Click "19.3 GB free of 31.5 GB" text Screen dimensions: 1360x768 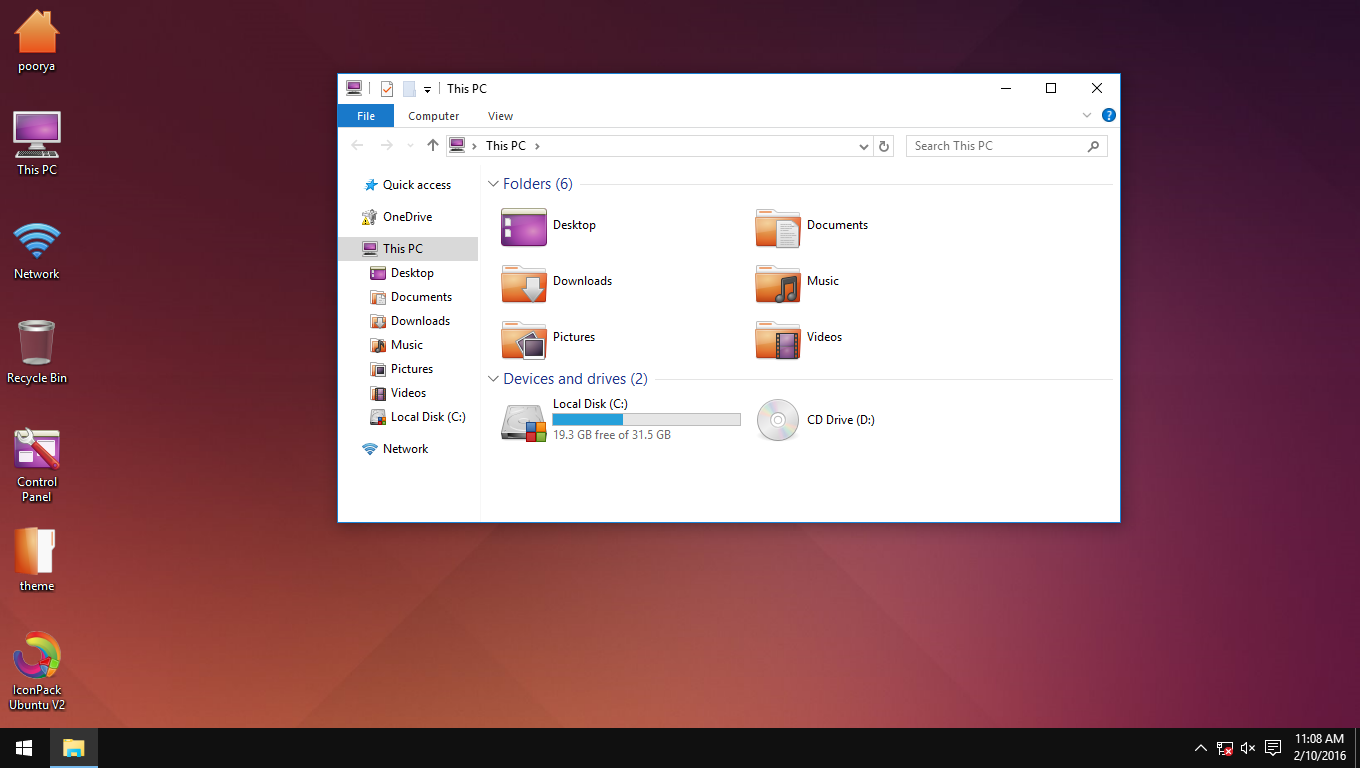coord(612,435)
